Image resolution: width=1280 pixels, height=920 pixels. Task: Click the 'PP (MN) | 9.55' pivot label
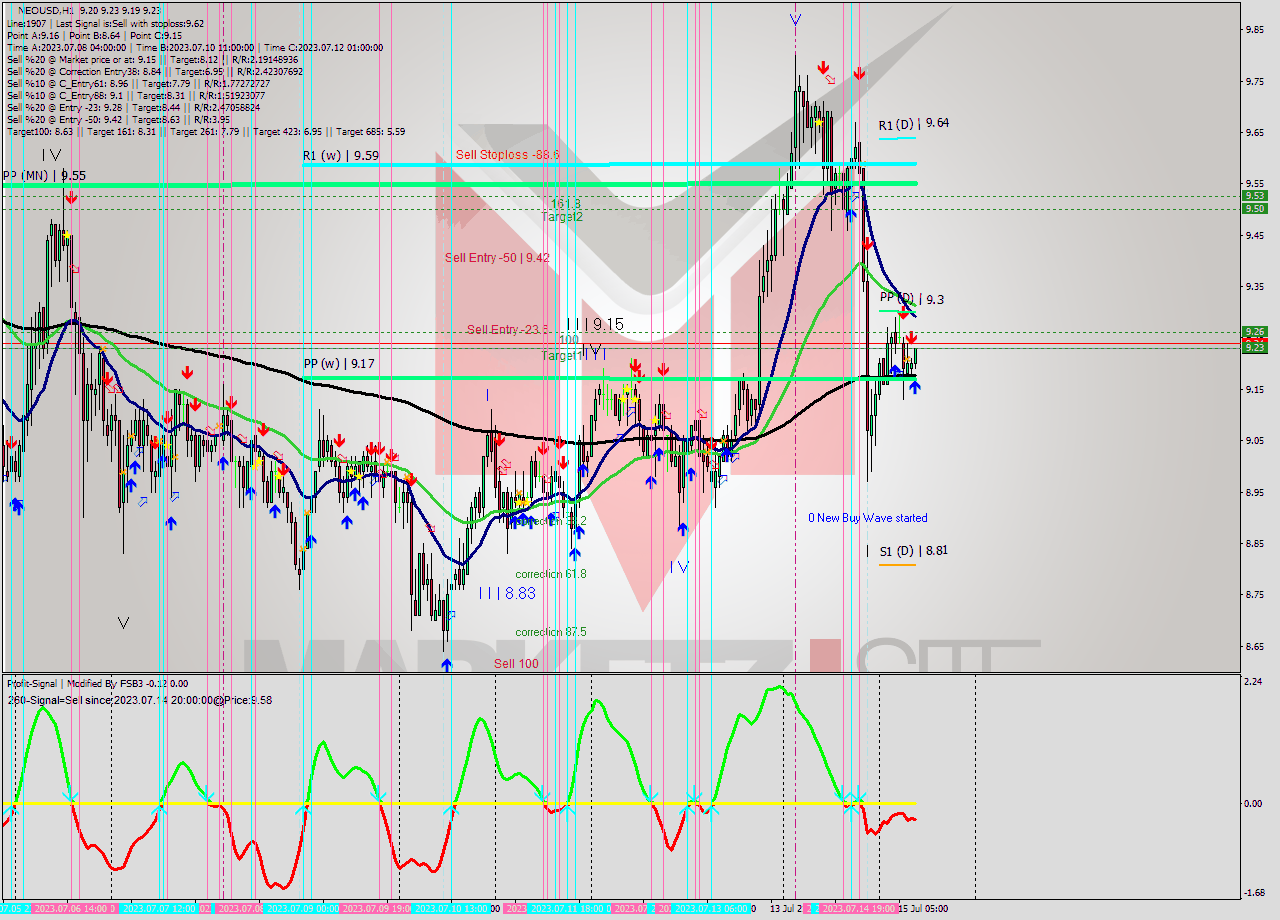pos(44,175)
